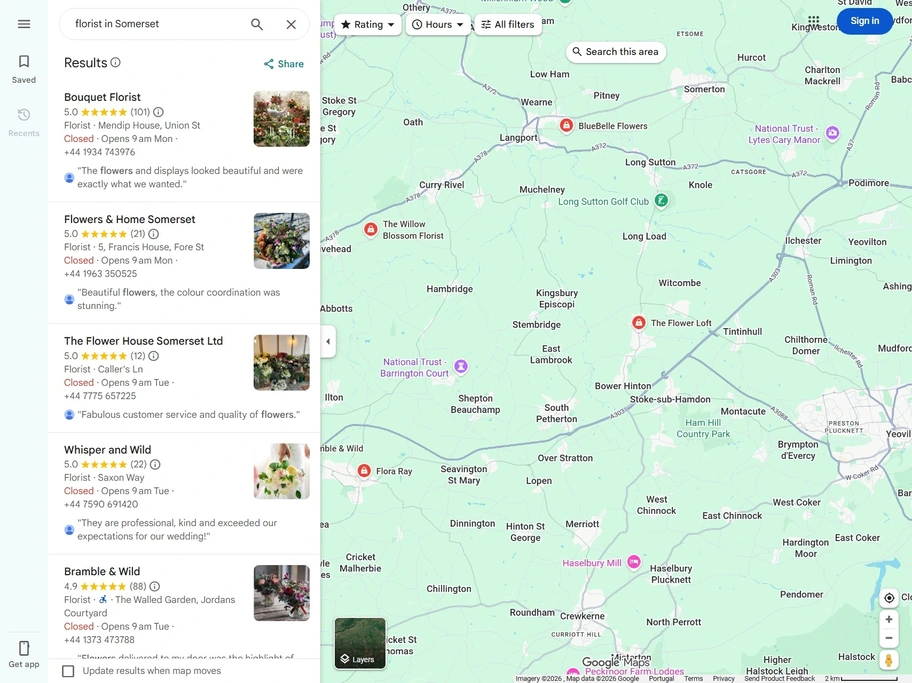Zoom out on the map

[889, 638]
